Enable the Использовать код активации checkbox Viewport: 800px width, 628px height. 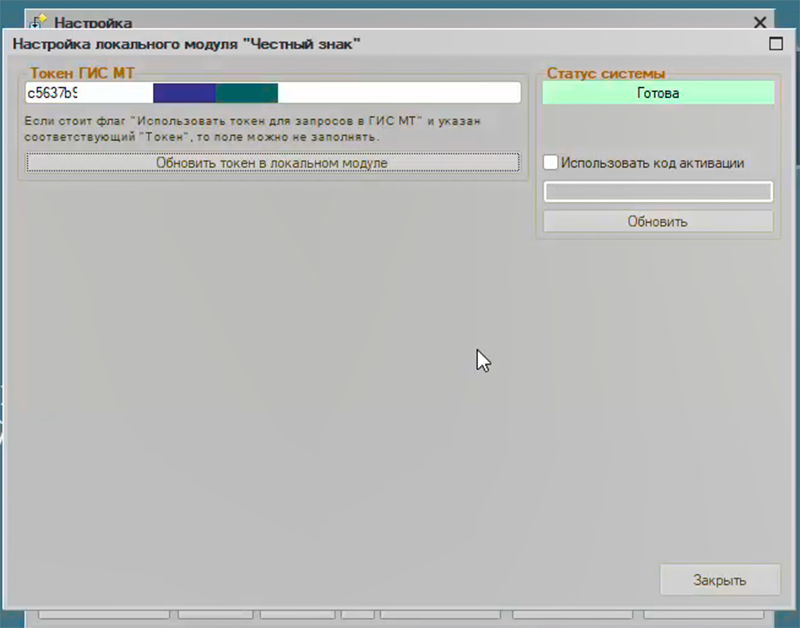click(551, 163)
